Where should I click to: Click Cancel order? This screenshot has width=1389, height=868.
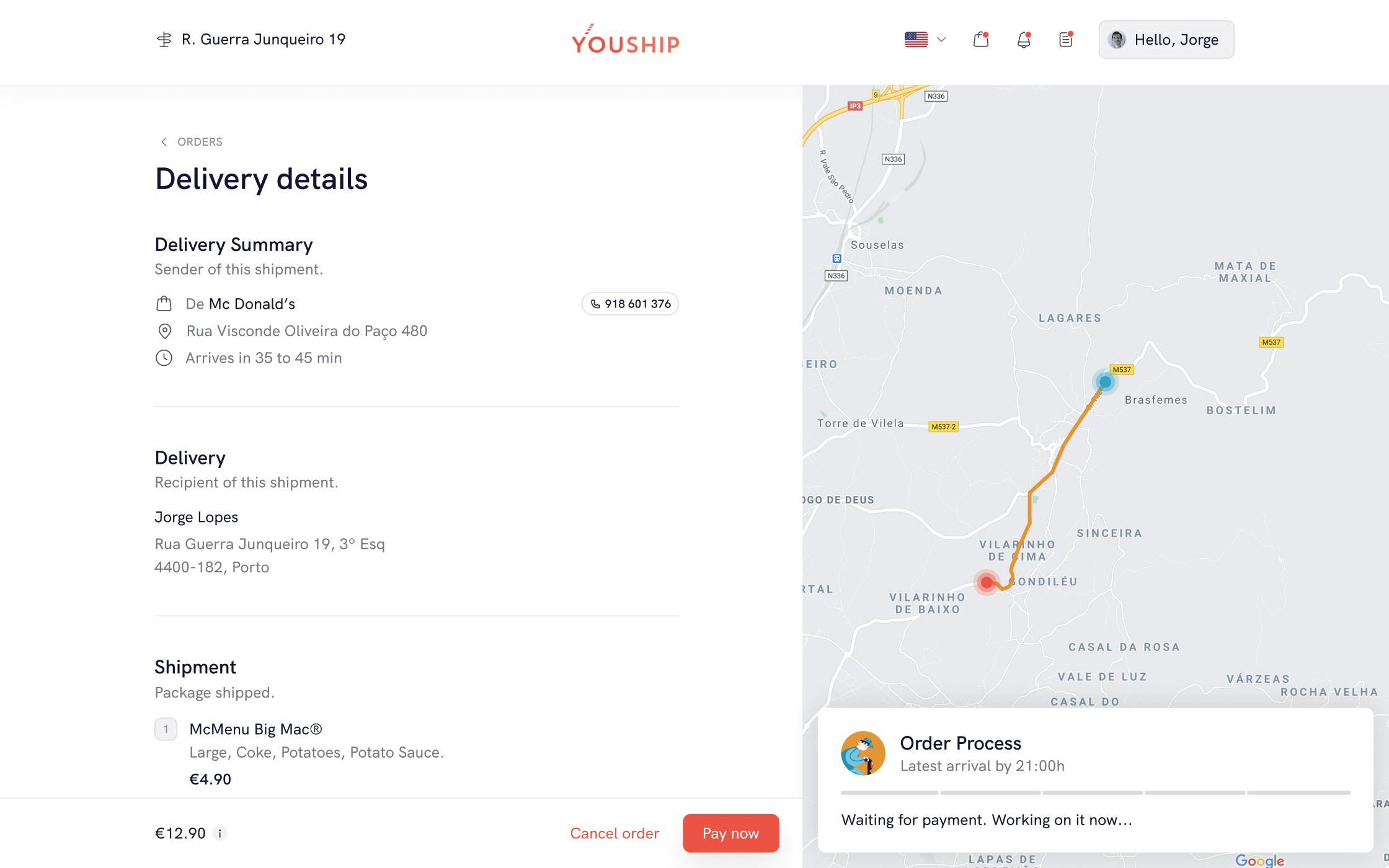point(614,833)
